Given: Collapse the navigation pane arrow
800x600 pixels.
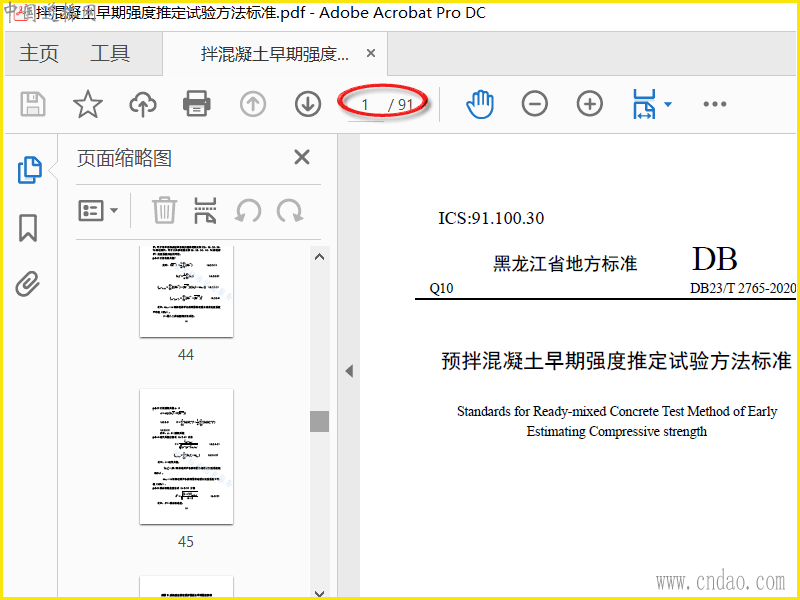Looking at the screenshot, I should click(x=349, y=371).
